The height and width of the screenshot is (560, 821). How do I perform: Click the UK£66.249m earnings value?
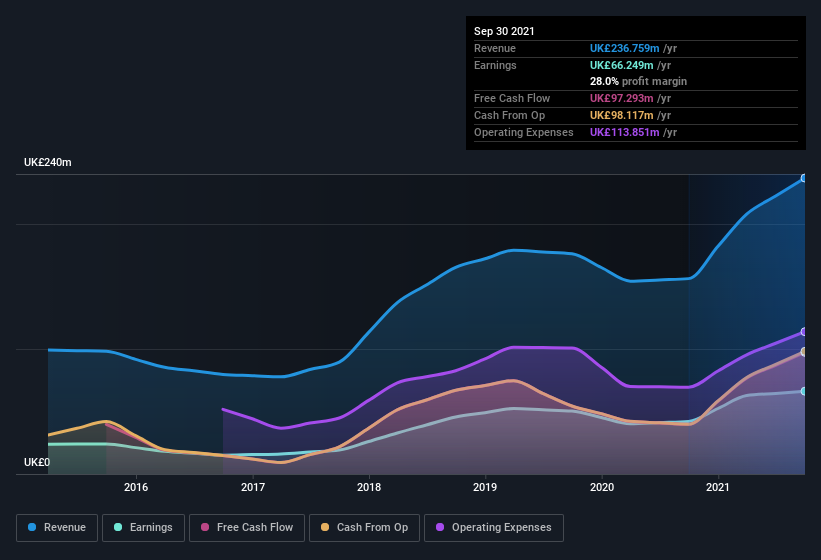[622, 65]
